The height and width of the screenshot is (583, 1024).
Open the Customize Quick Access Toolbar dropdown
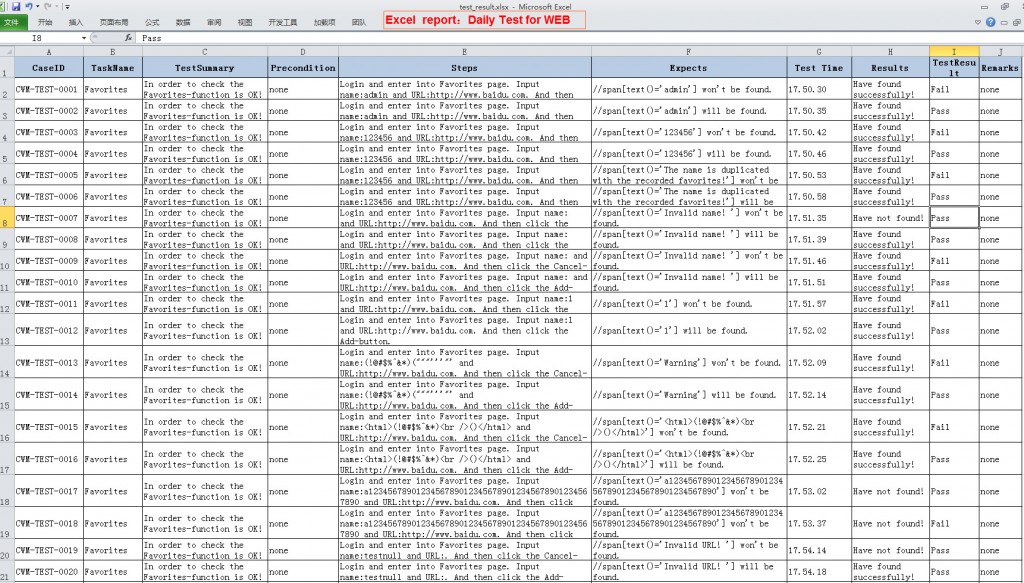(x=66, y=7)
